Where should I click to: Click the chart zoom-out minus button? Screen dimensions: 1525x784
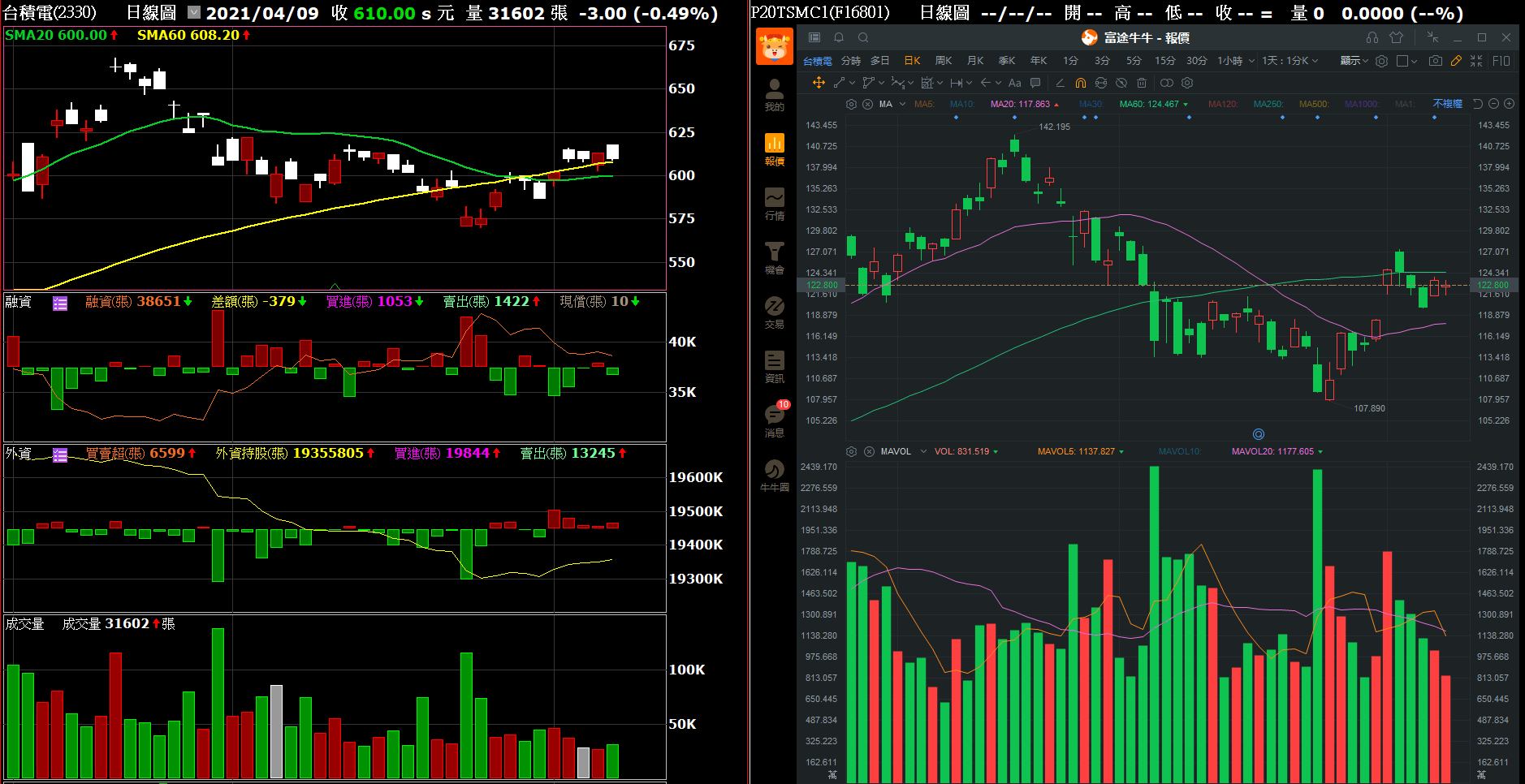(1493, 104)
